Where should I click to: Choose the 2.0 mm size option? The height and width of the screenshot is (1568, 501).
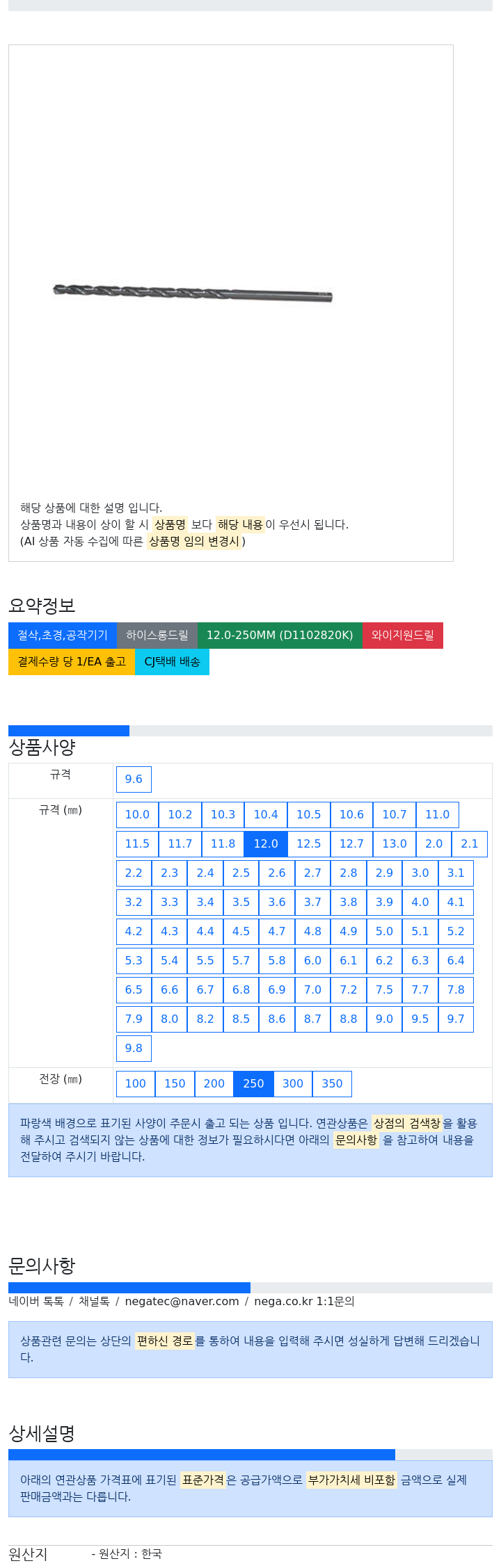click(434, 843)
